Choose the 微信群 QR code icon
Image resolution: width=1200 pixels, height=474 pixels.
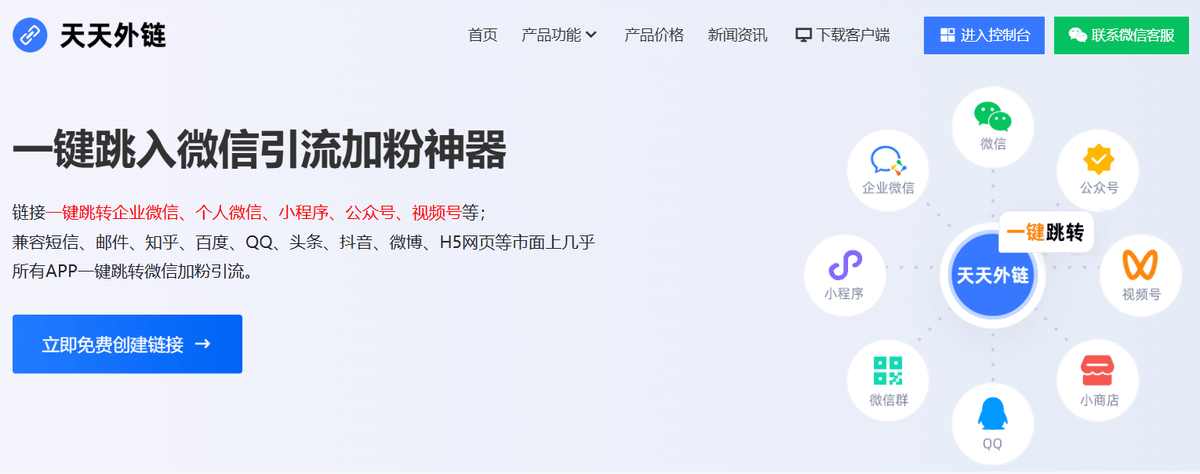[887, 372]
